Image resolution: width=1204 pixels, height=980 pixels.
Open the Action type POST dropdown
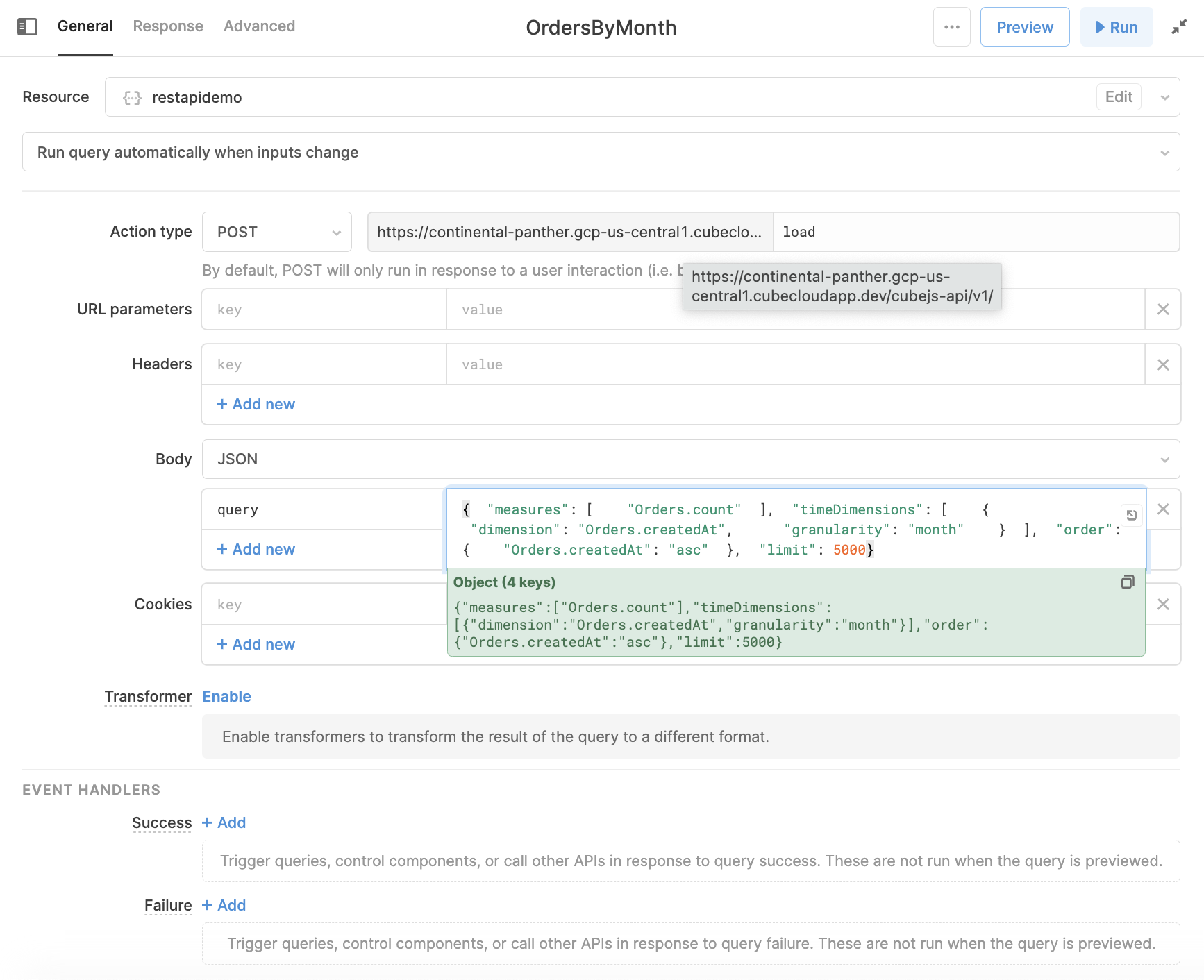tap(276, 232)
